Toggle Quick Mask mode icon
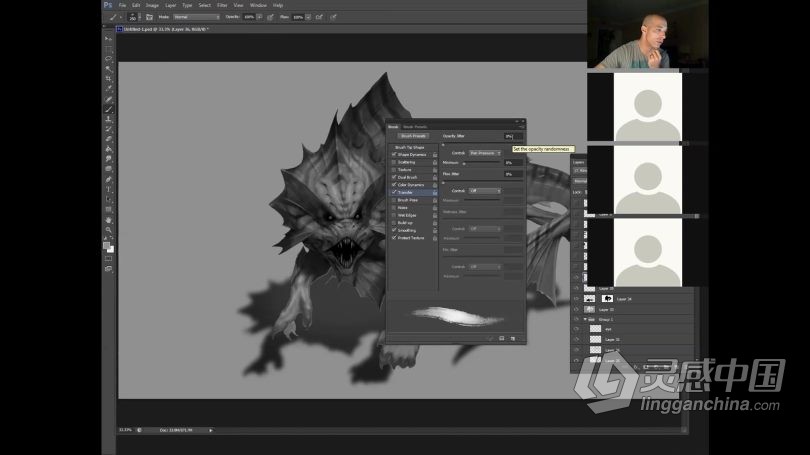The height and width of the screenshot is (455, 810). pyautogui.click(x=108, y=259)
